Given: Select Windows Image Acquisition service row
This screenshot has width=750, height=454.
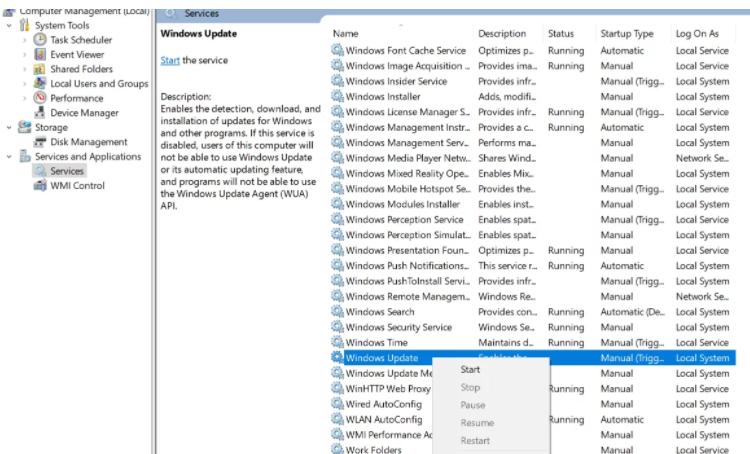Looking at the screenshot, I should (532, 66).
